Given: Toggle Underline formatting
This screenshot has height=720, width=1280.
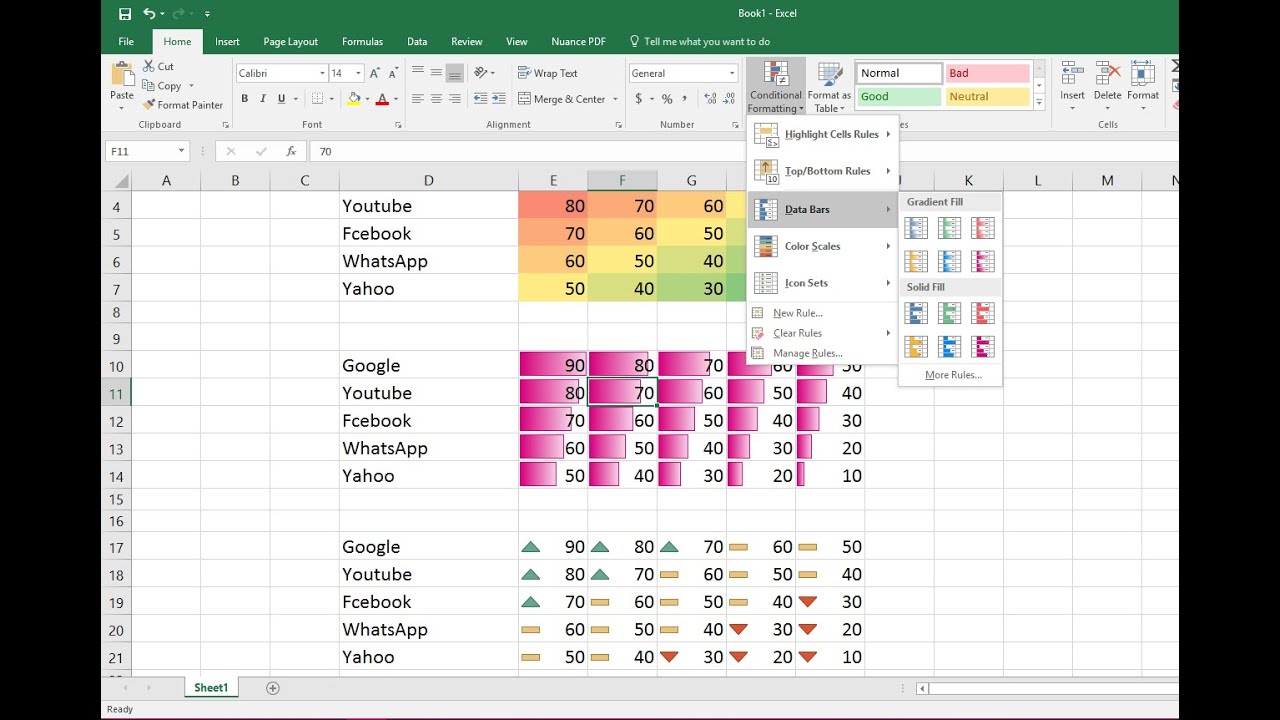Looking at the screenshot, I should (281, 99).
